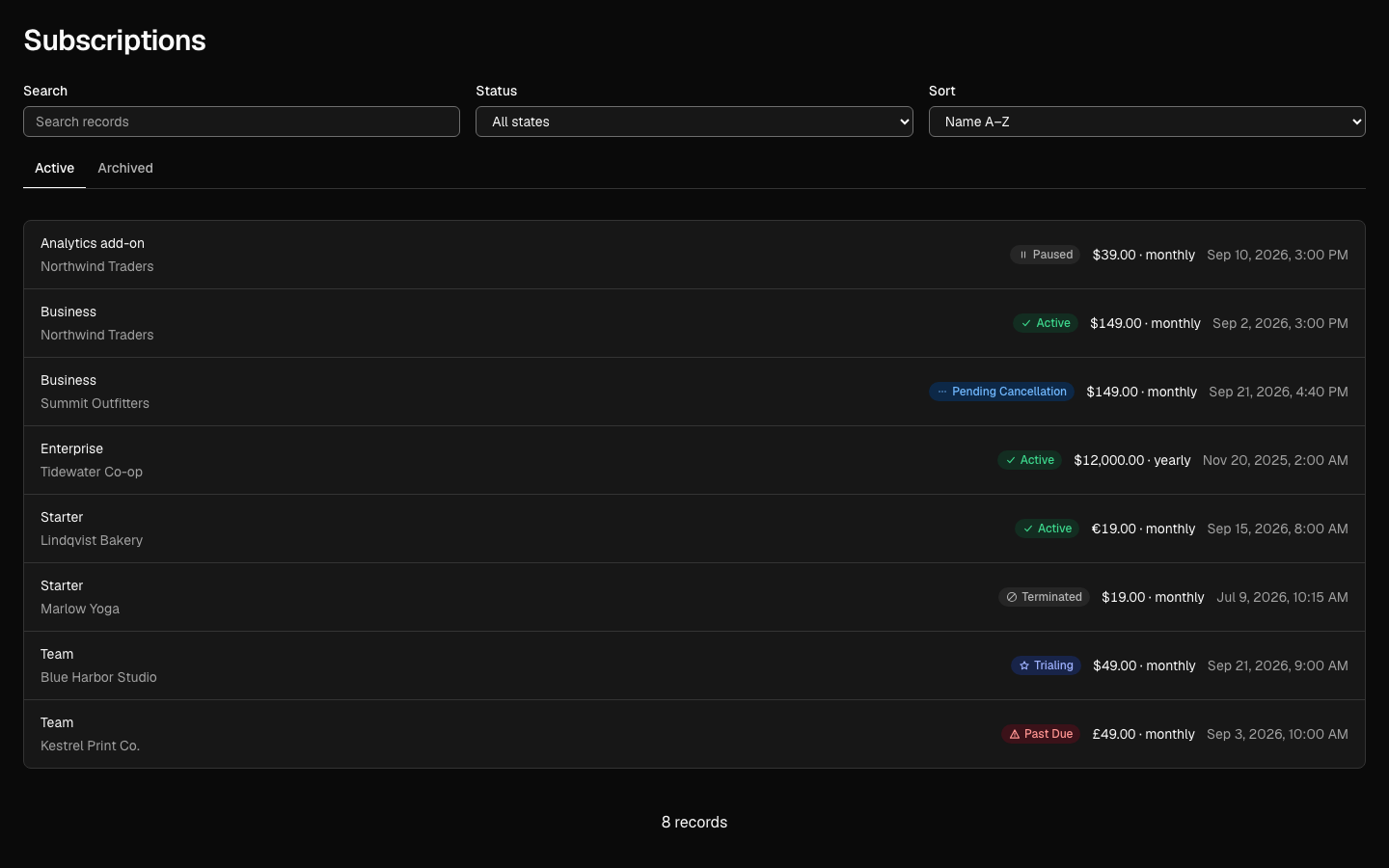
Task: Click the checkmark icon for Tidewater Co-op
Action: 1011,460
